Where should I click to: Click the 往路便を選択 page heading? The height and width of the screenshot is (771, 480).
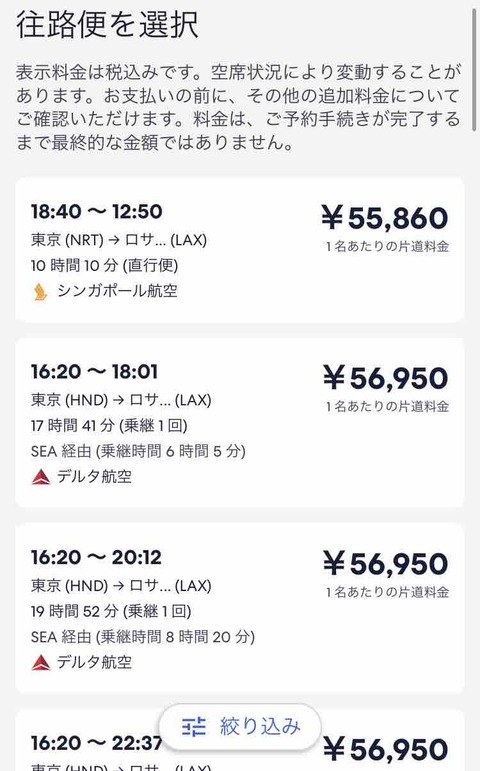[x=107, y=24]
